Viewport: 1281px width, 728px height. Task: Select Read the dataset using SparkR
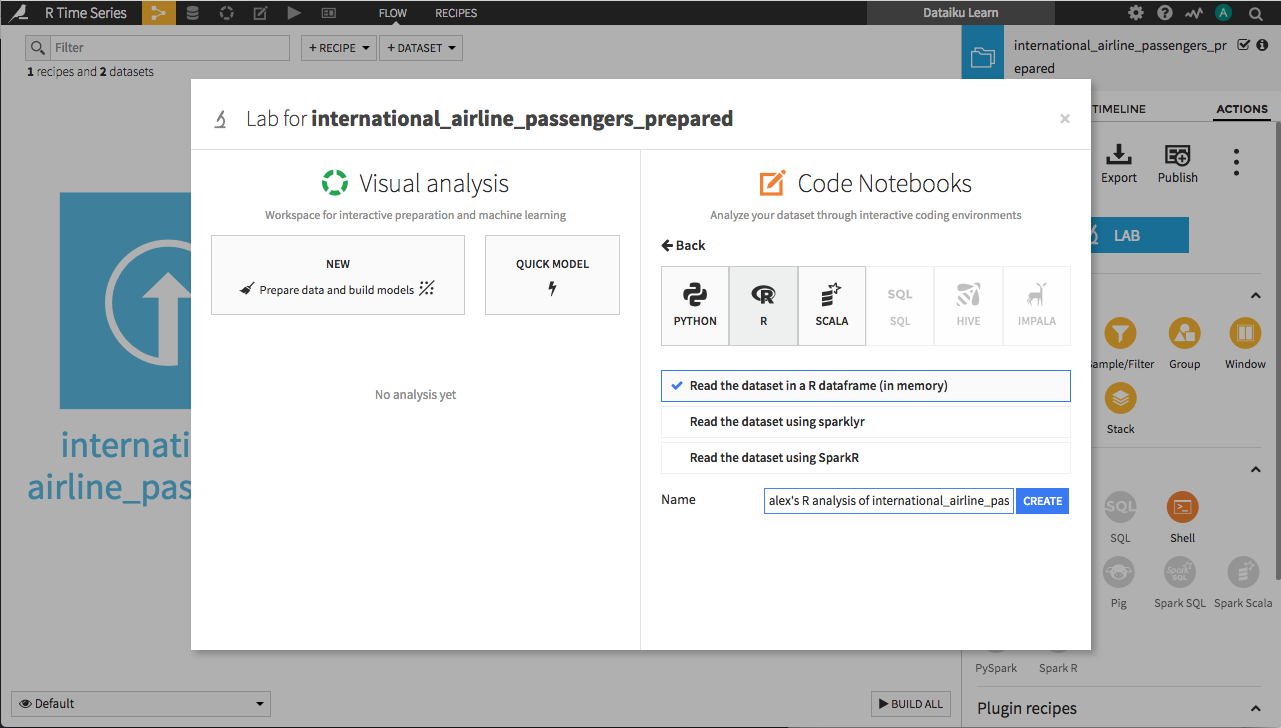(866, 458)
